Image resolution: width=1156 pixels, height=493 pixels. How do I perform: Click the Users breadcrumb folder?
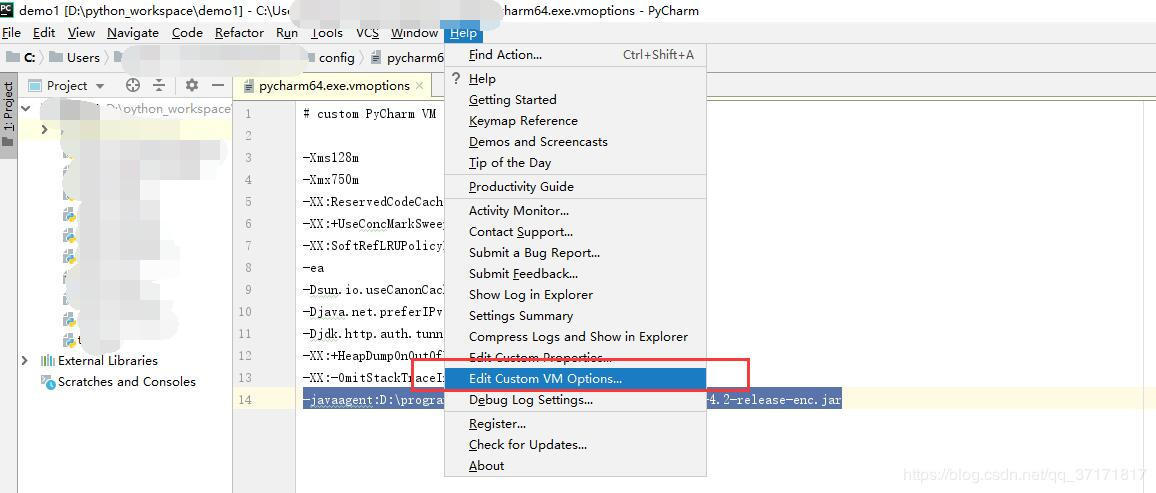[x=74, y=57]
